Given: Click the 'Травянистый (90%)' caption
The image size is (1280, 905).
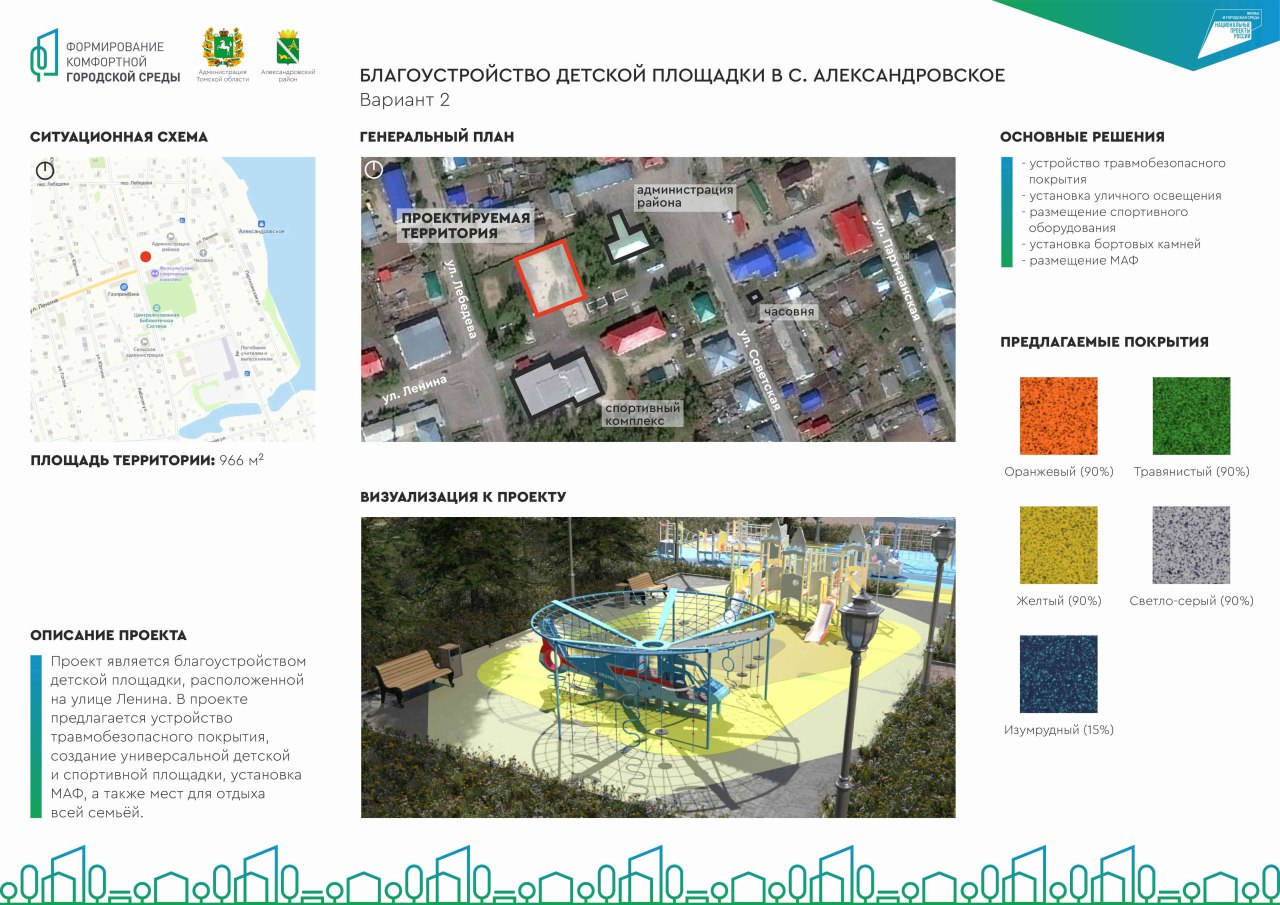Looking at the screenshot, I should coord(1191,472).
